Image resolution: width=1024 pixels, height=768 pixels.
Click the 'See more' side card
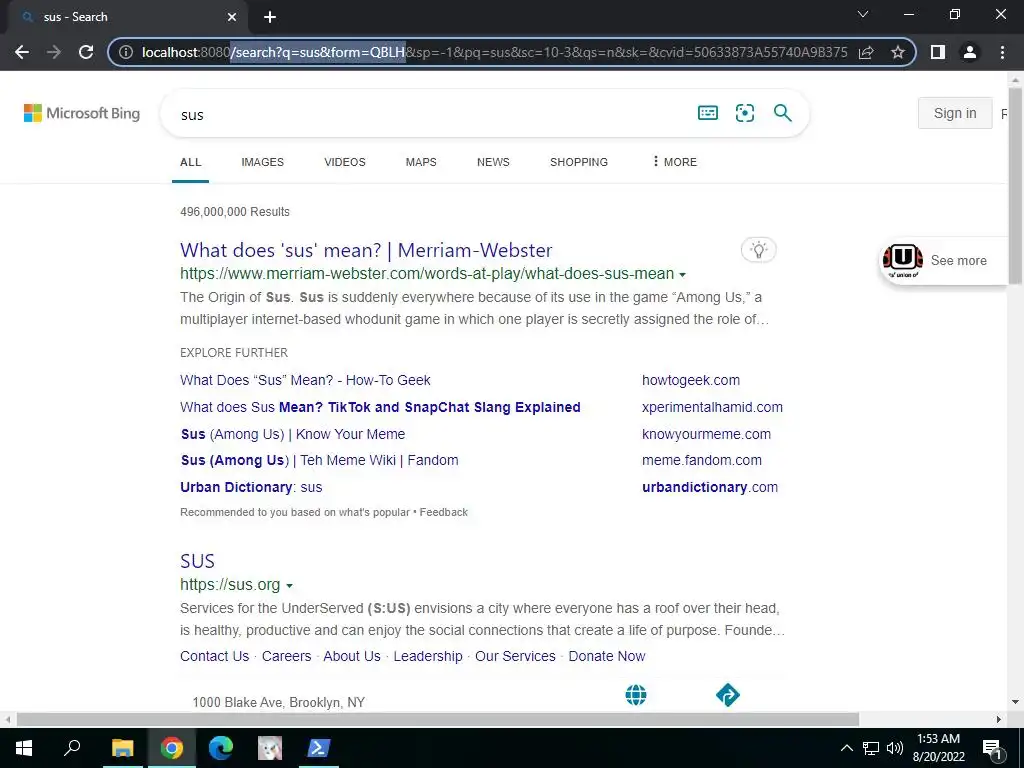pyautogui.click(x=944, y=261)
